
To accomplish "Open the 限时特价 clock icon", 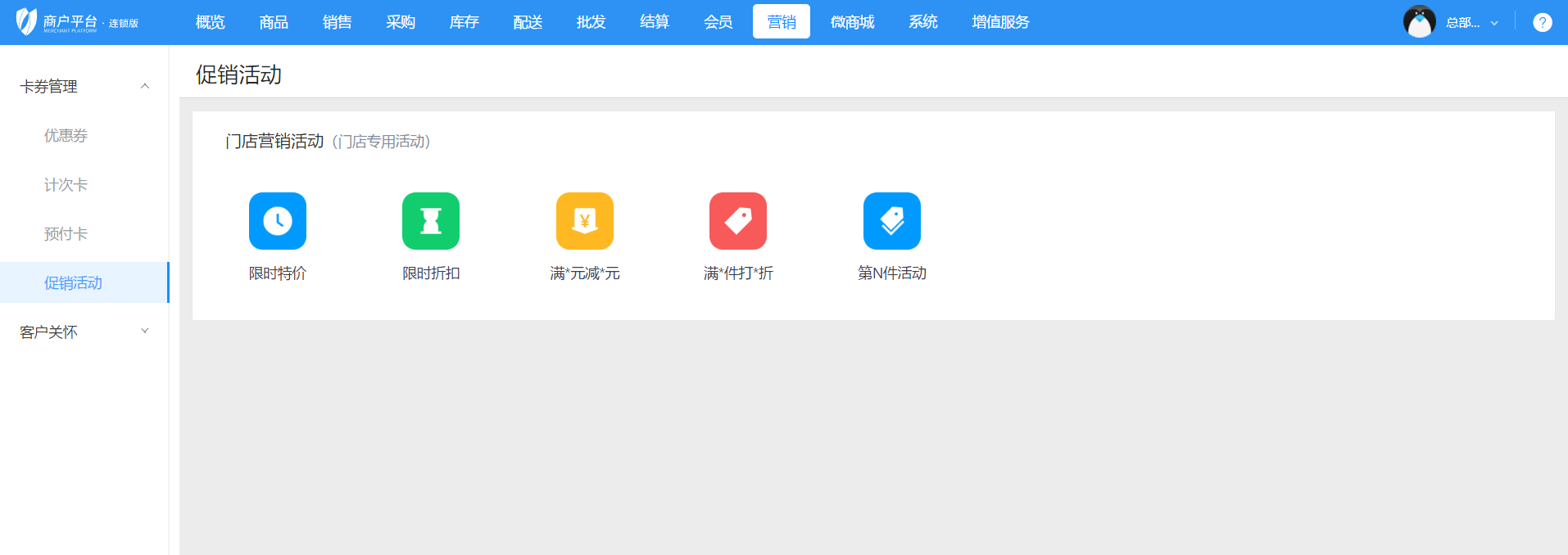I will coord(277,221).
